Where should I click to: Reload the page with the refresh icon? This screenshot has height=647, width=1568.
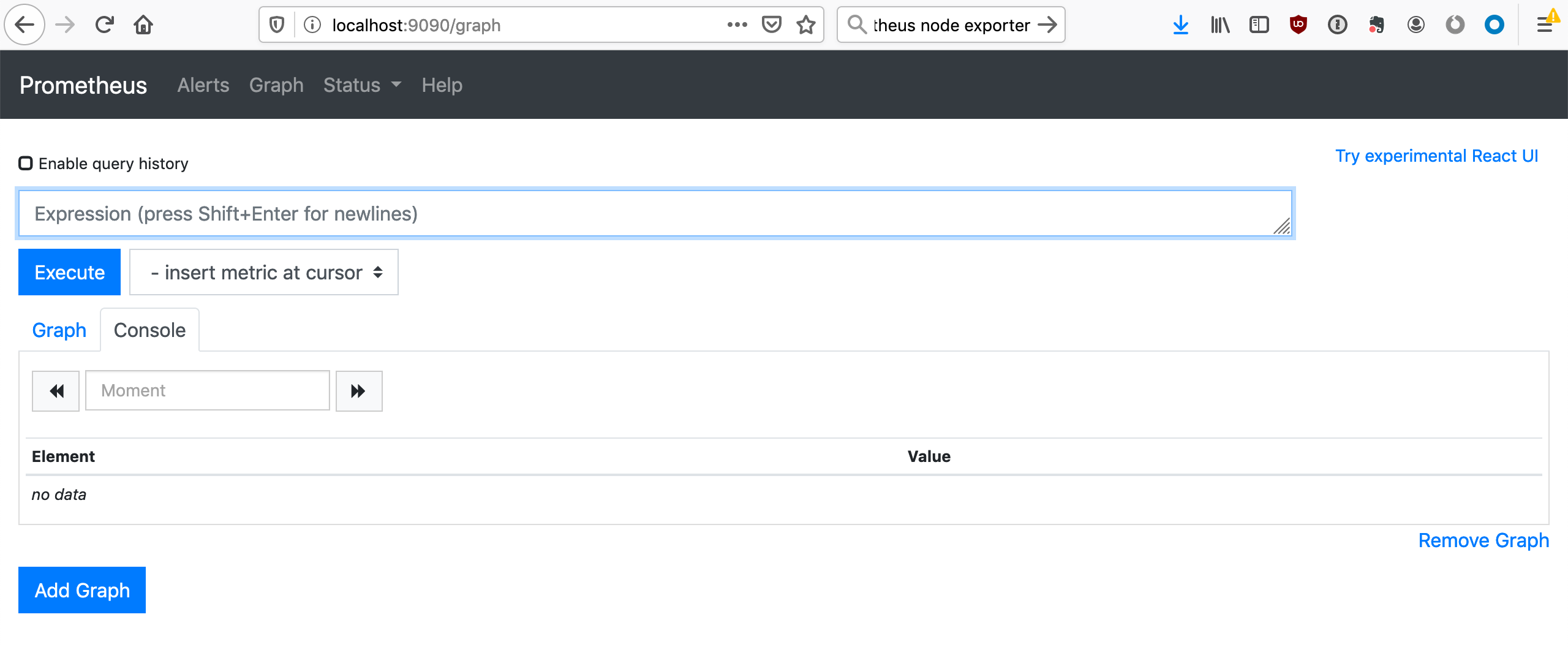(104, 25)
